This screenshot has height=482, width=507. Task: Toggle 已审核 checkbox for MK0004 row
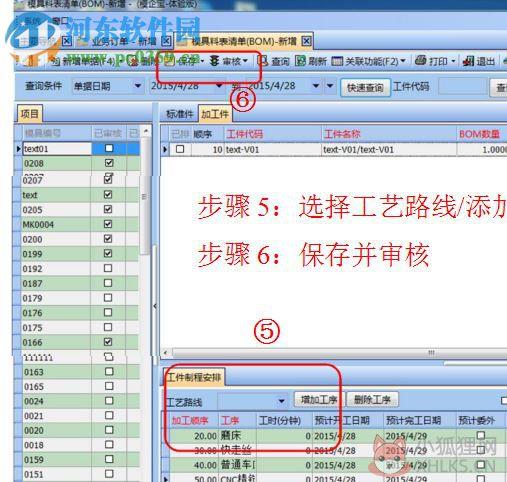[x=108, y=224]
